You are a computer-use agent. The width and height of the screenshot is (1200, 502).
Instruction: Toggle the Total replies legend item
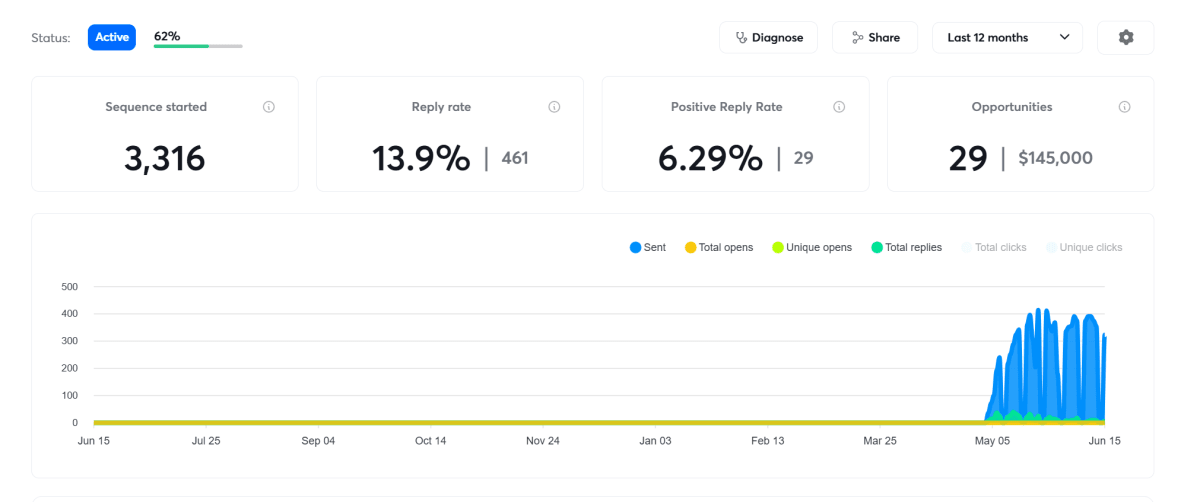tap(907, 247)
